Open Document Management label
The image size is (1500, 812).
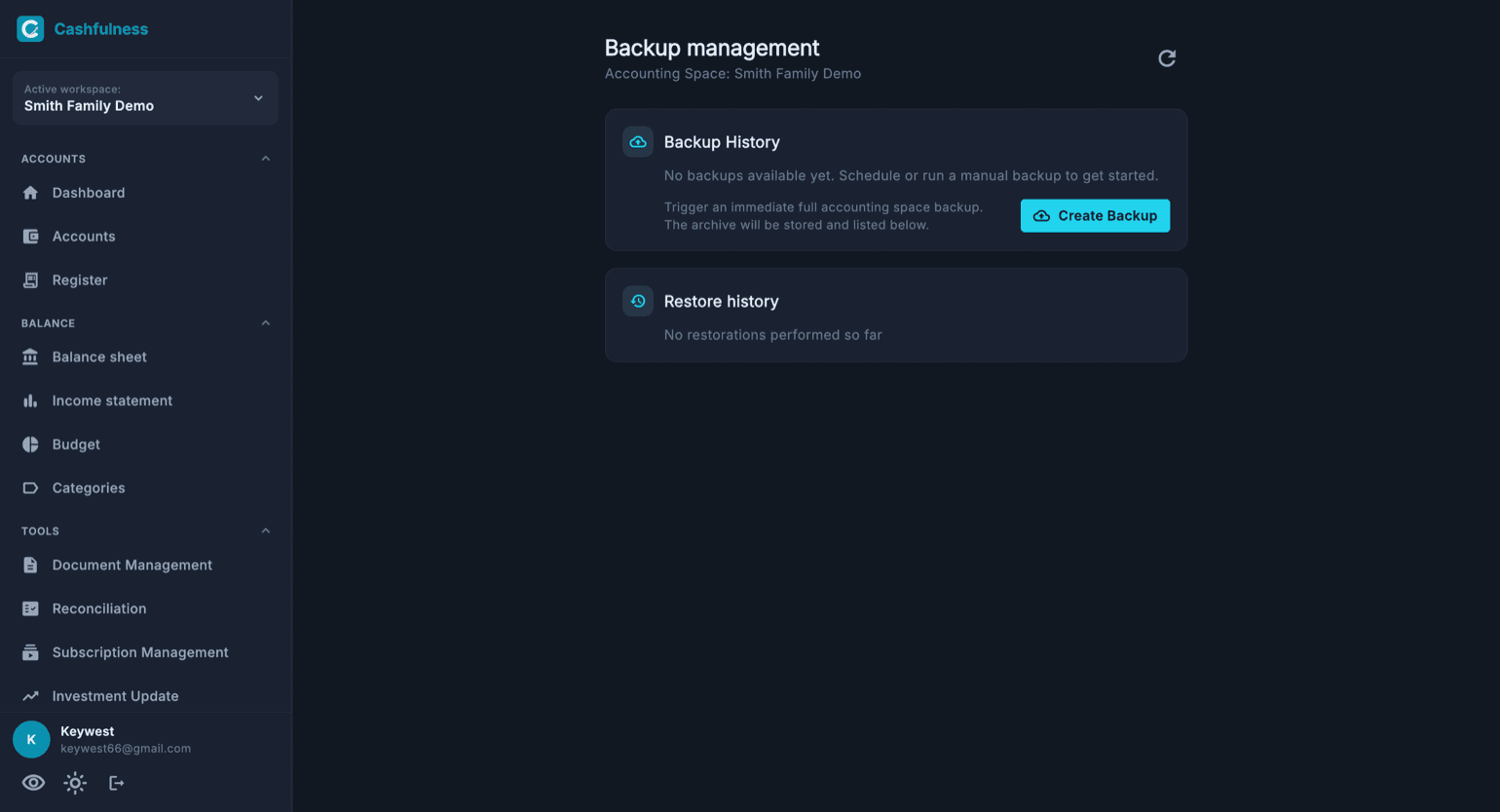pyautogui.click(x=132, y=565)
